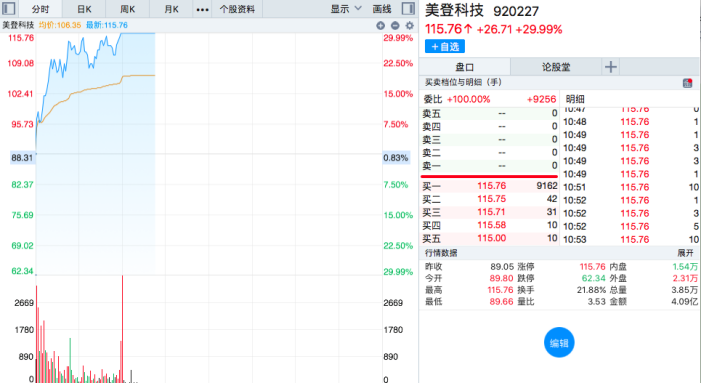Viewport: 701px width, 383px height.
Task: Click the 跌停 62.34 limit-down value
Action: [x=593, y=278]
